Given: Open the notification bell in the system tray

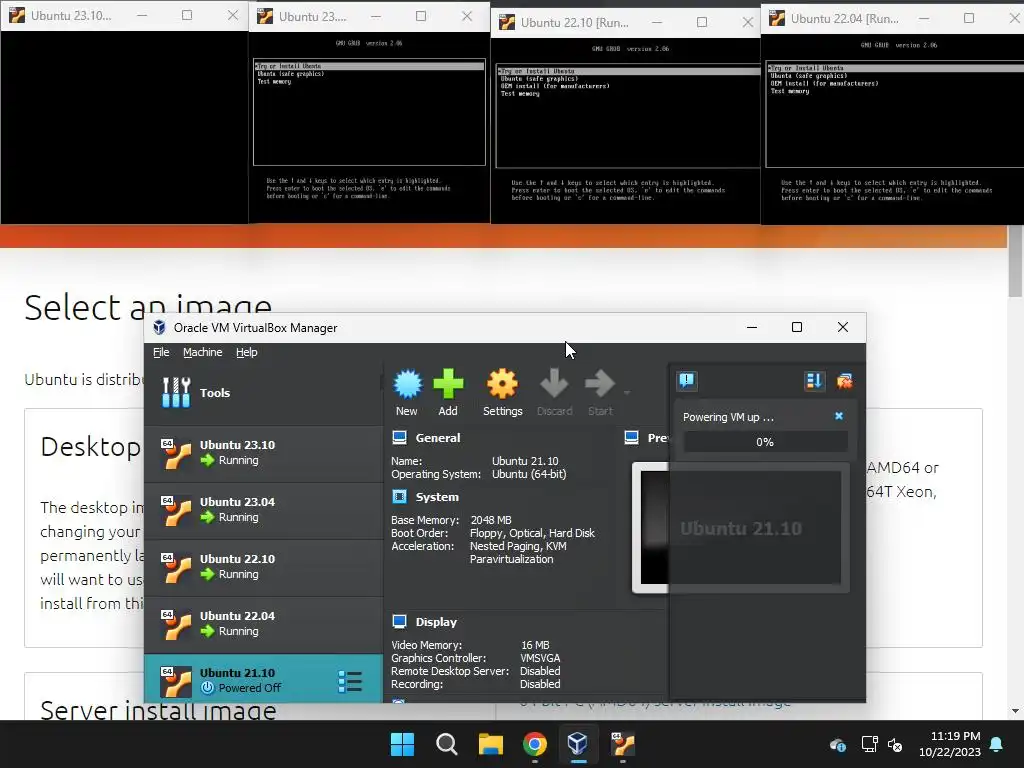Looking at the screenshot, I should click(x=997, y=744).
